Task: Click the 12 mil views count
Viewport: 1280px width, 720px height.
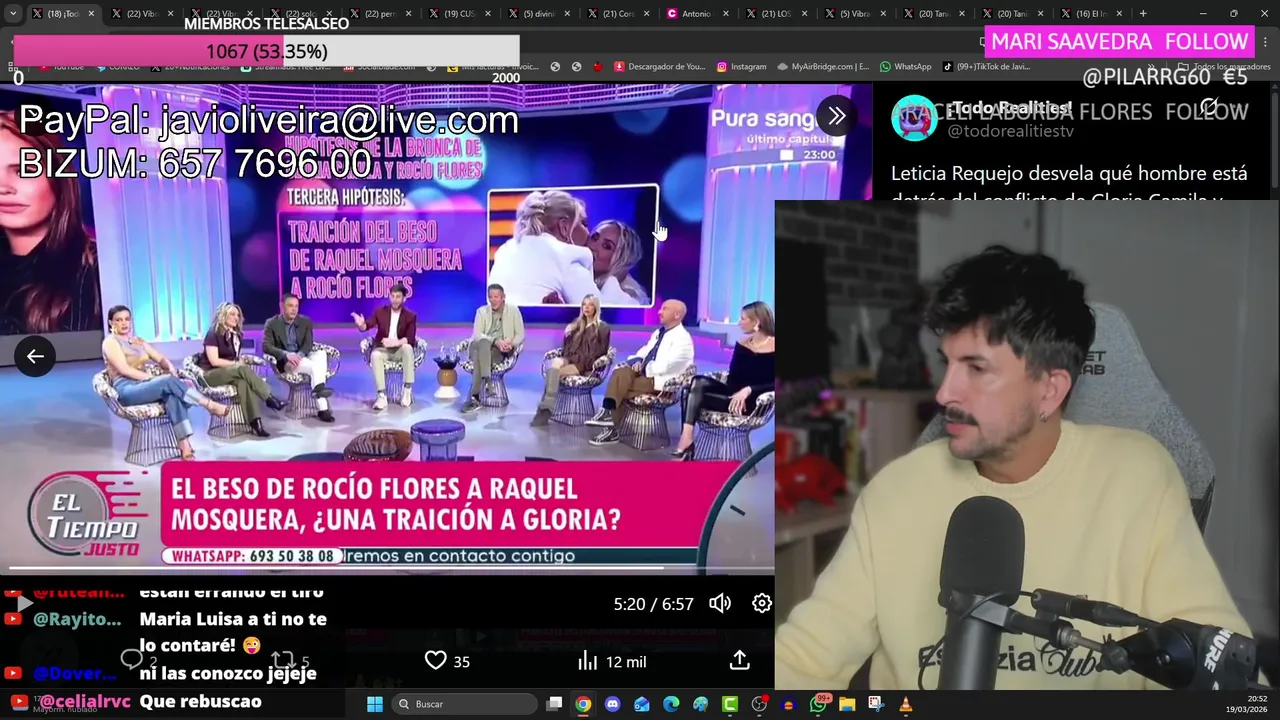Action: 626,662
